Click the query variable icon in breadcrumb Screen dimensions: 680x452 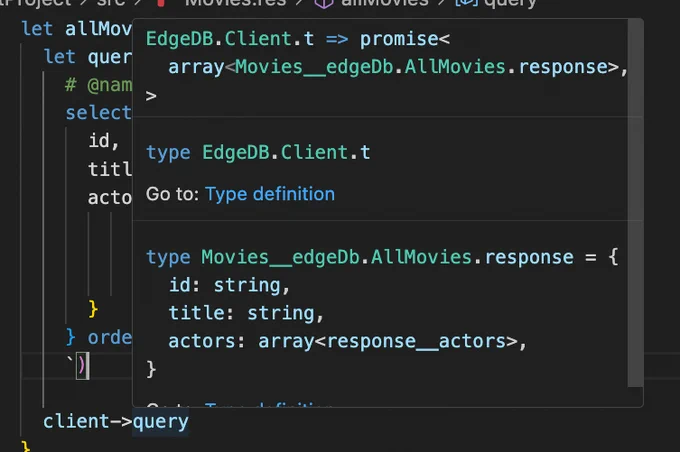pyautogui.click(x=466, y=3)
